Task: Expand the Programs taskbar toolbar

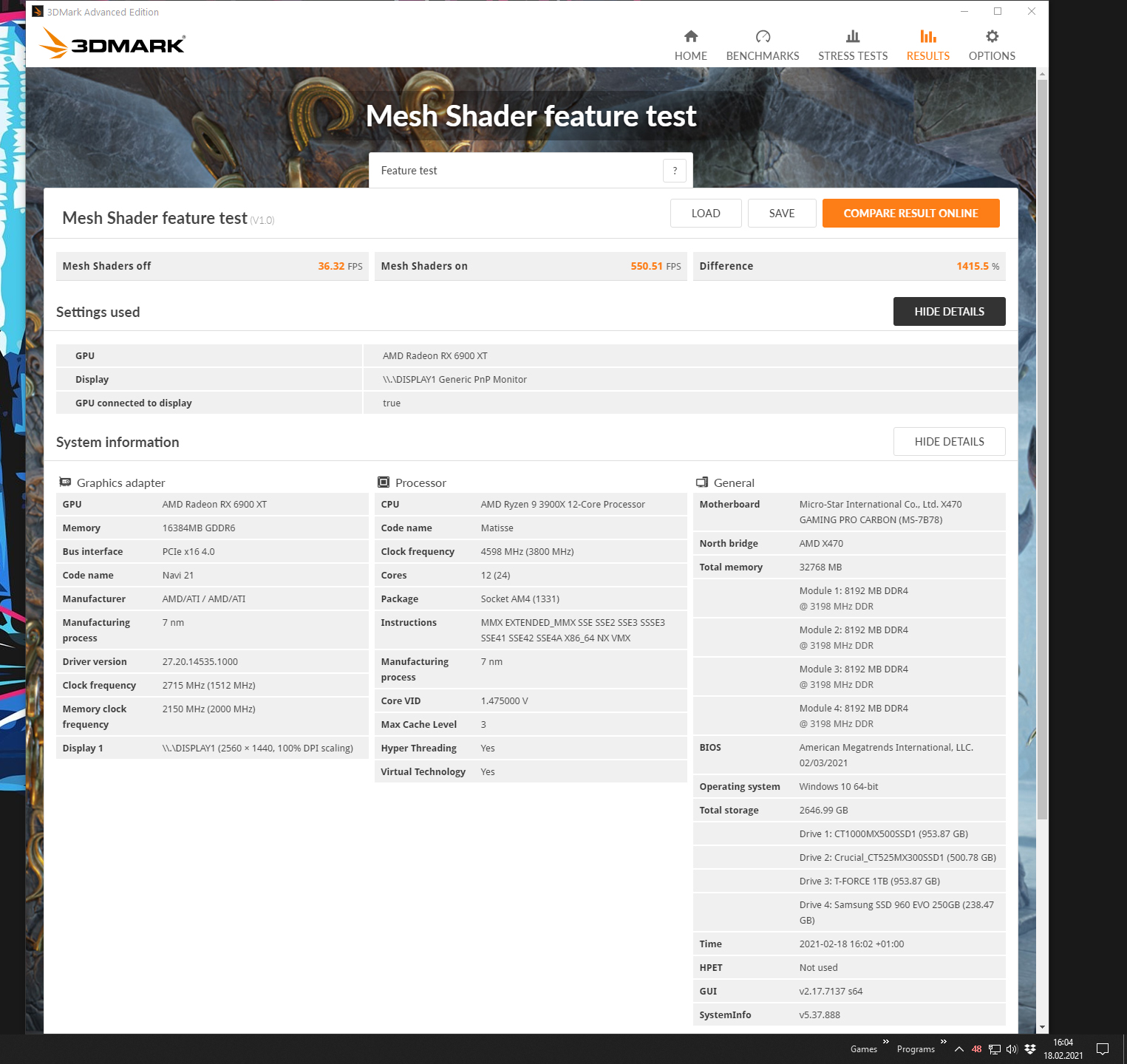Action: click(x=944, y=1041)
